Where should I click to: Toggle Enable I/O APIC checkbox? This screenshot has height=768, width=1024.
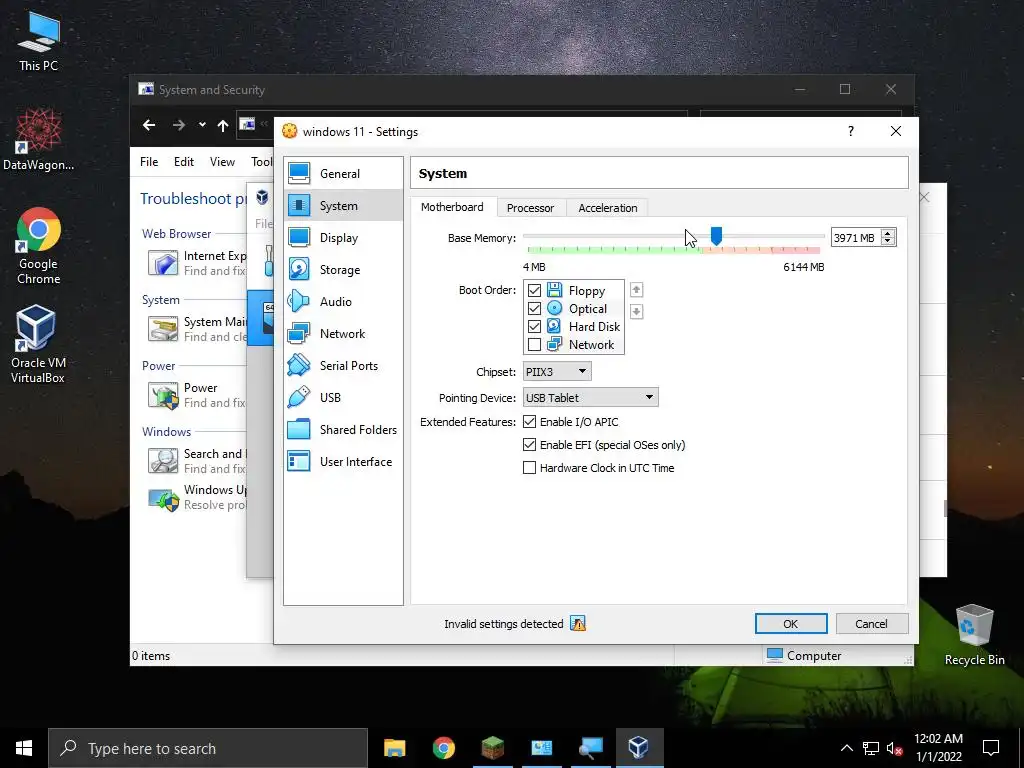point(530,422)
